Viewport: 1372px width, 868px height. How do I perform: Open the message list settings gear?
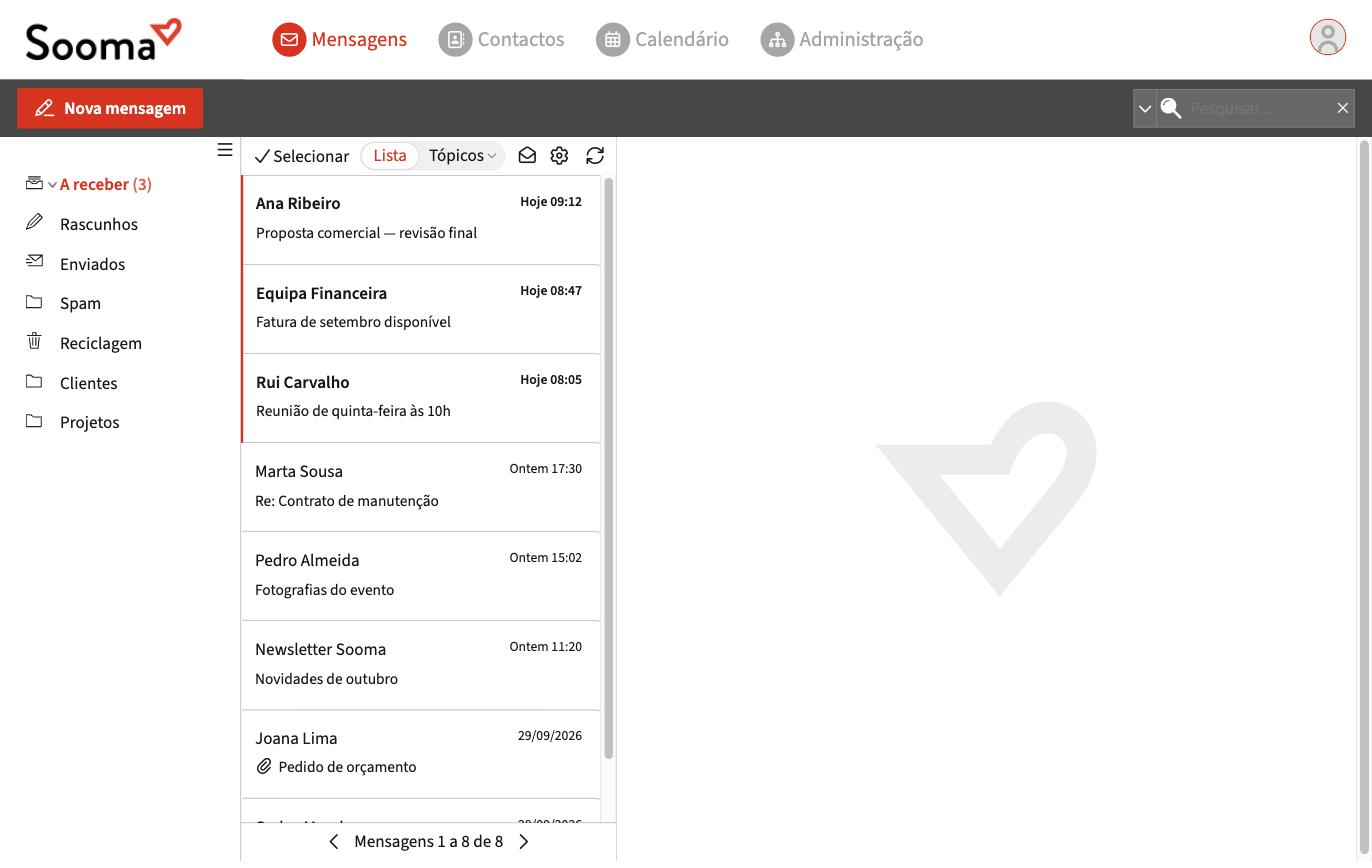[x=559, y=155]
